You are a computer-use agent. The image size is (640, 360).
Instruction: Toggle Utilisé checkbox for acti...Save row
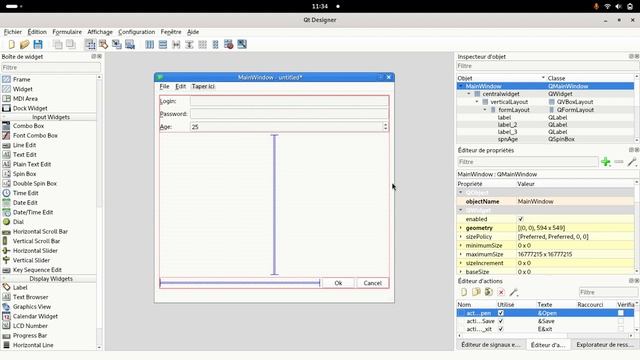click(501, 321)
